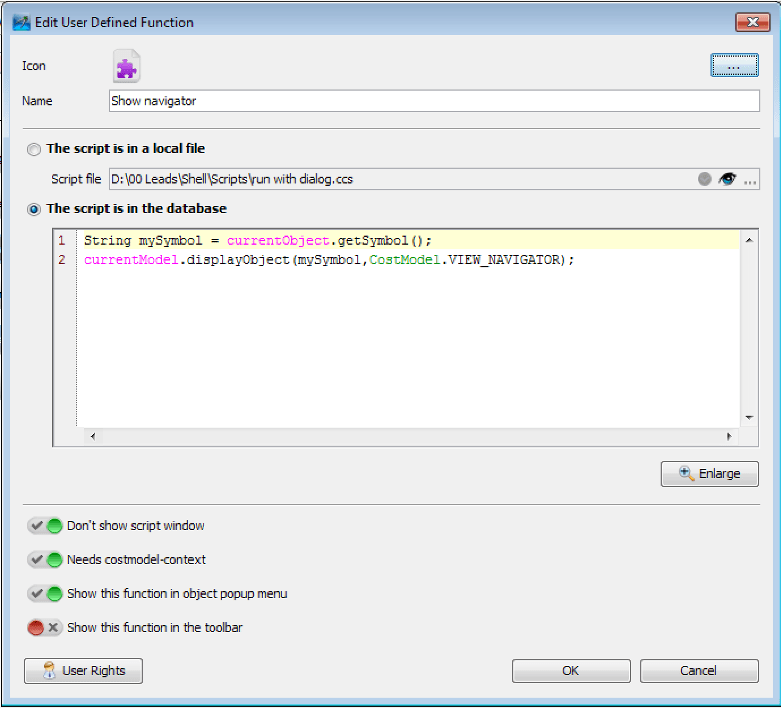This screenshot has width=781, height=708.
Task: Click code line 2 with displayObject call
Action: pyautogui.click(x=329, y=260)
